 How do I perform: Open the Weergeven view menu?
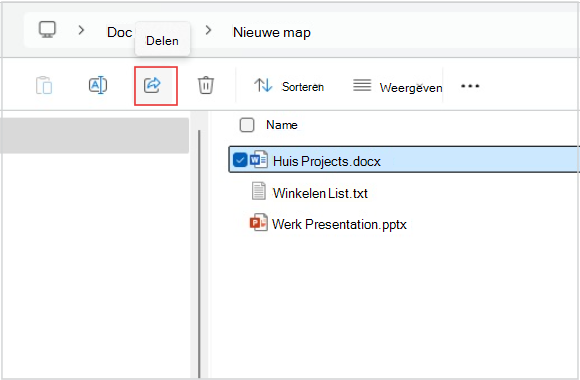pos(398,87)
